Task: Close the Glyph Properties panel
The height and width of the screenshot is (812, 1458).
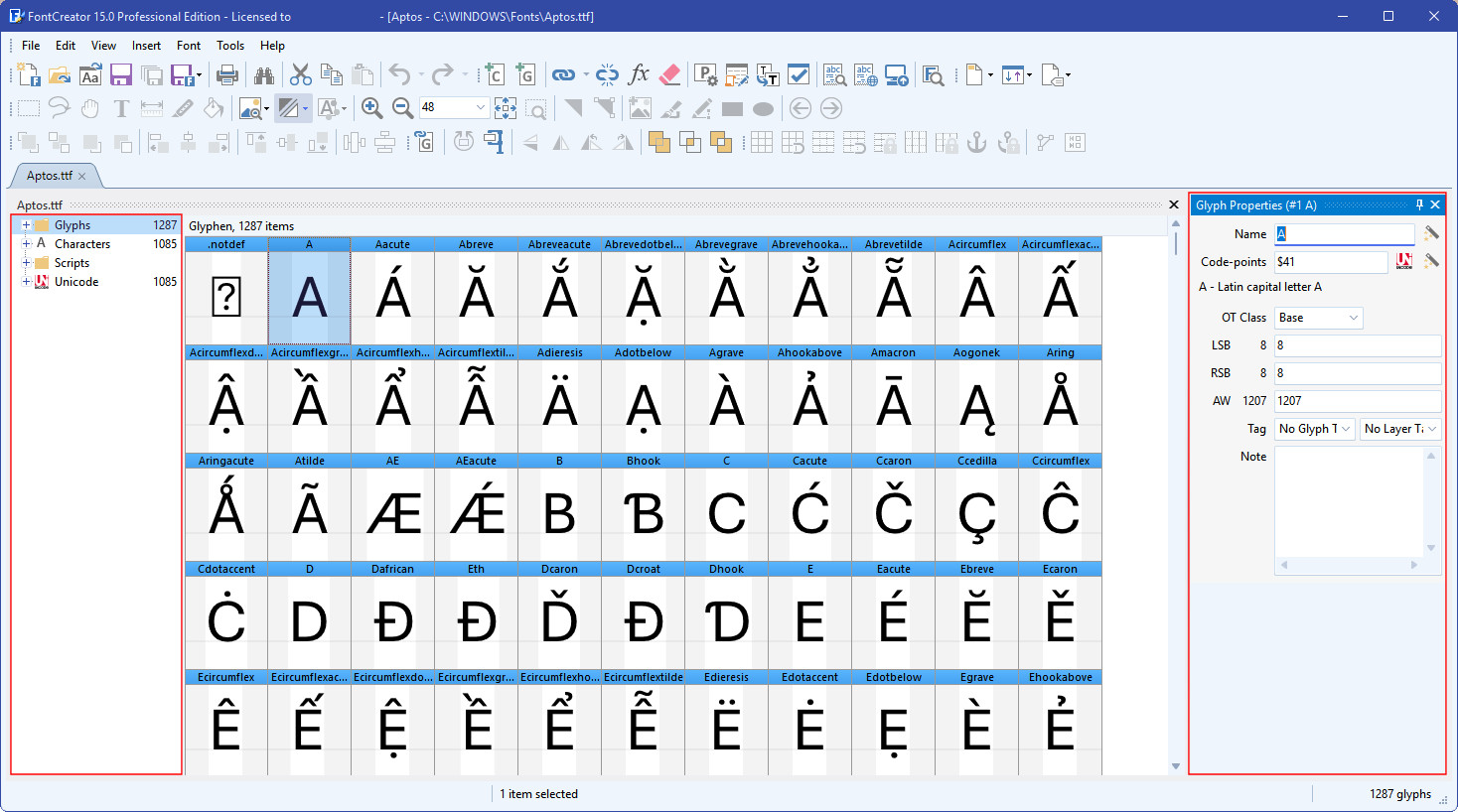Action: (1435, 204)
